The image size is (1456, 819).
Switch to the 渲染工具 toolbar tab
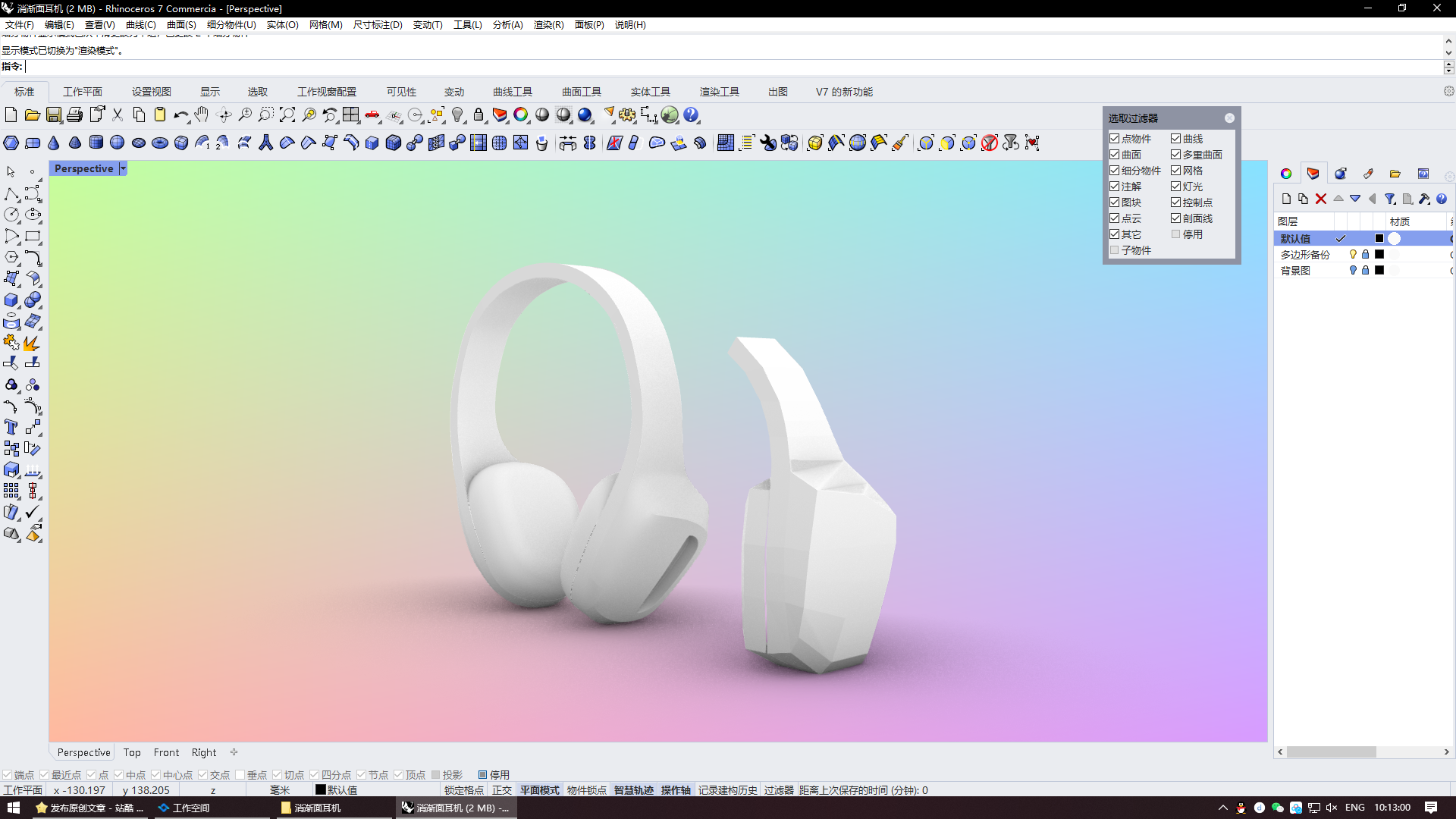tap(719, 92)
